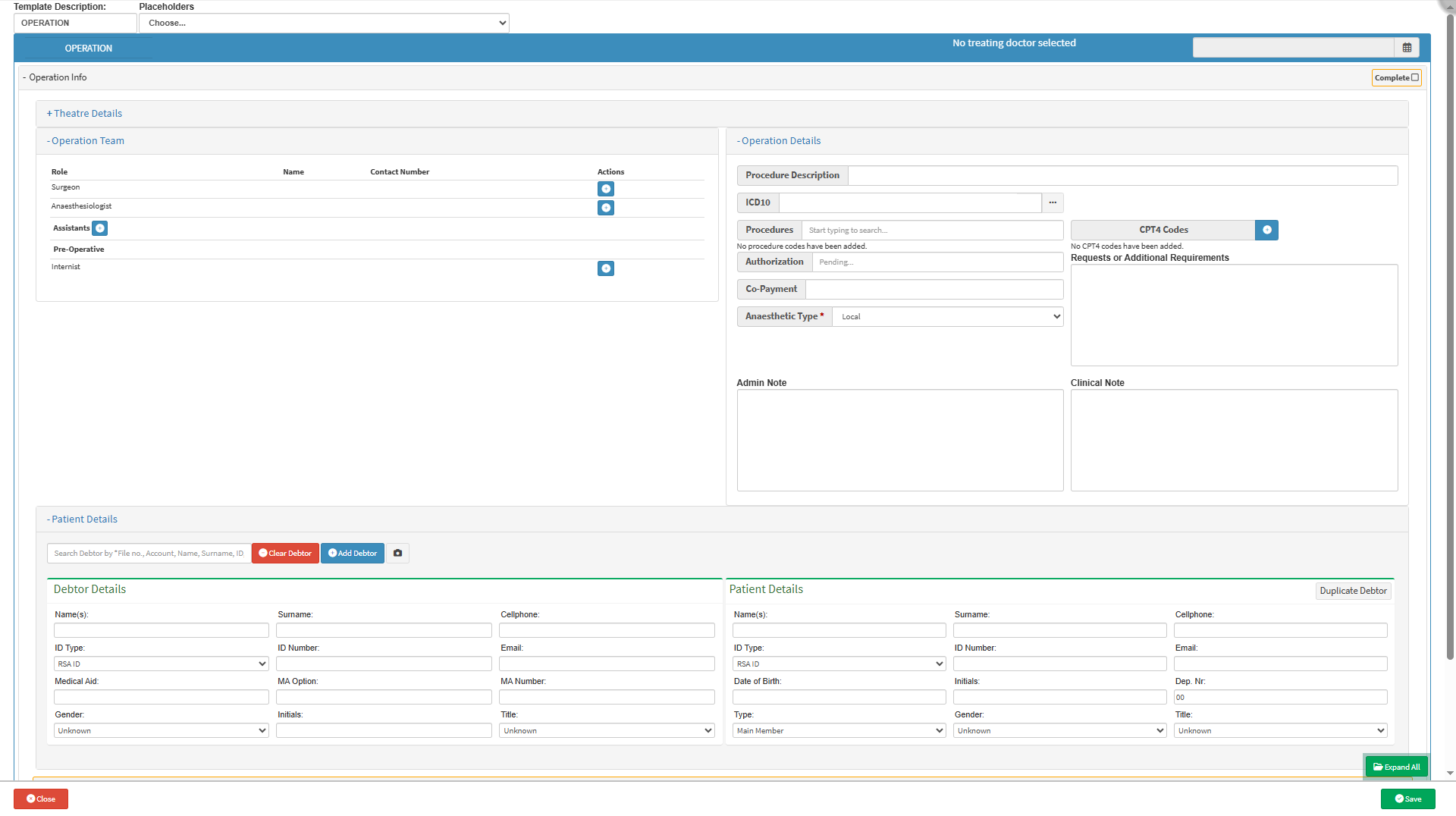Add an assistant using the plus icon

99,228
